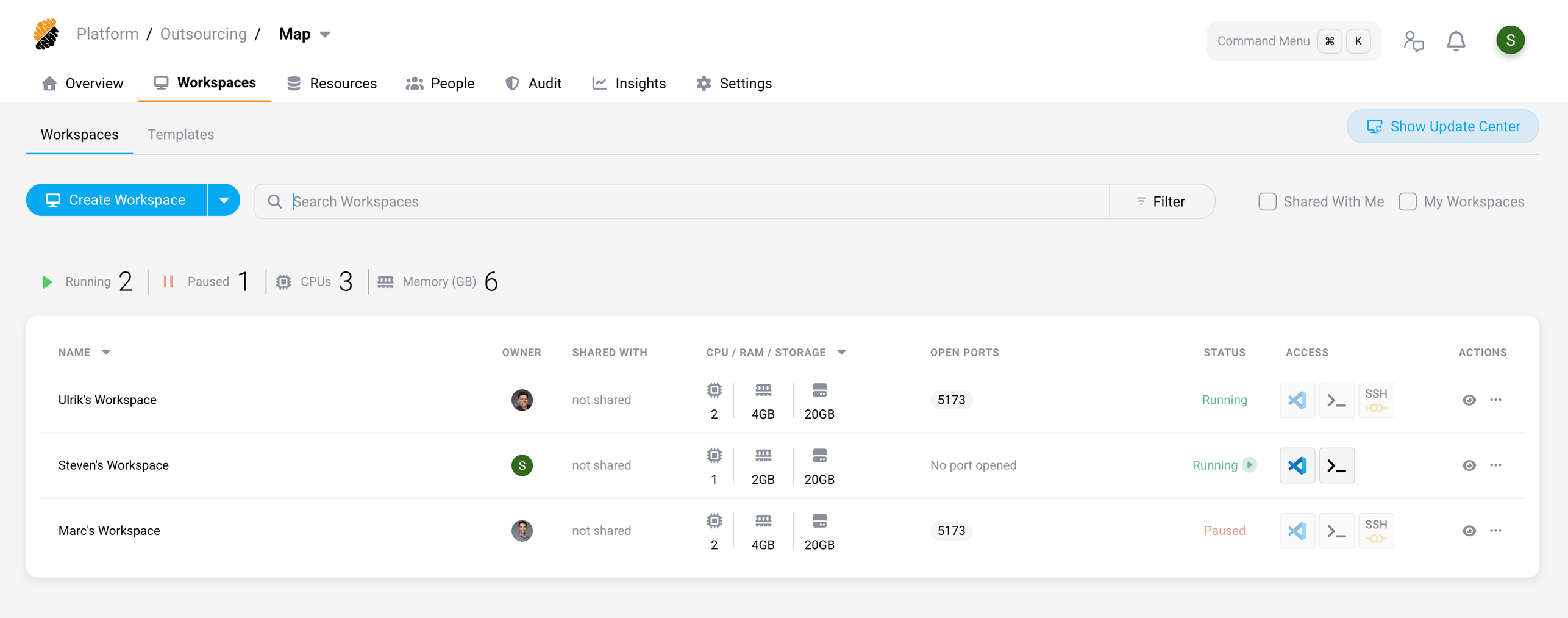
Task: Check the My Workspaces checkbox
Action: [1407, 201]
